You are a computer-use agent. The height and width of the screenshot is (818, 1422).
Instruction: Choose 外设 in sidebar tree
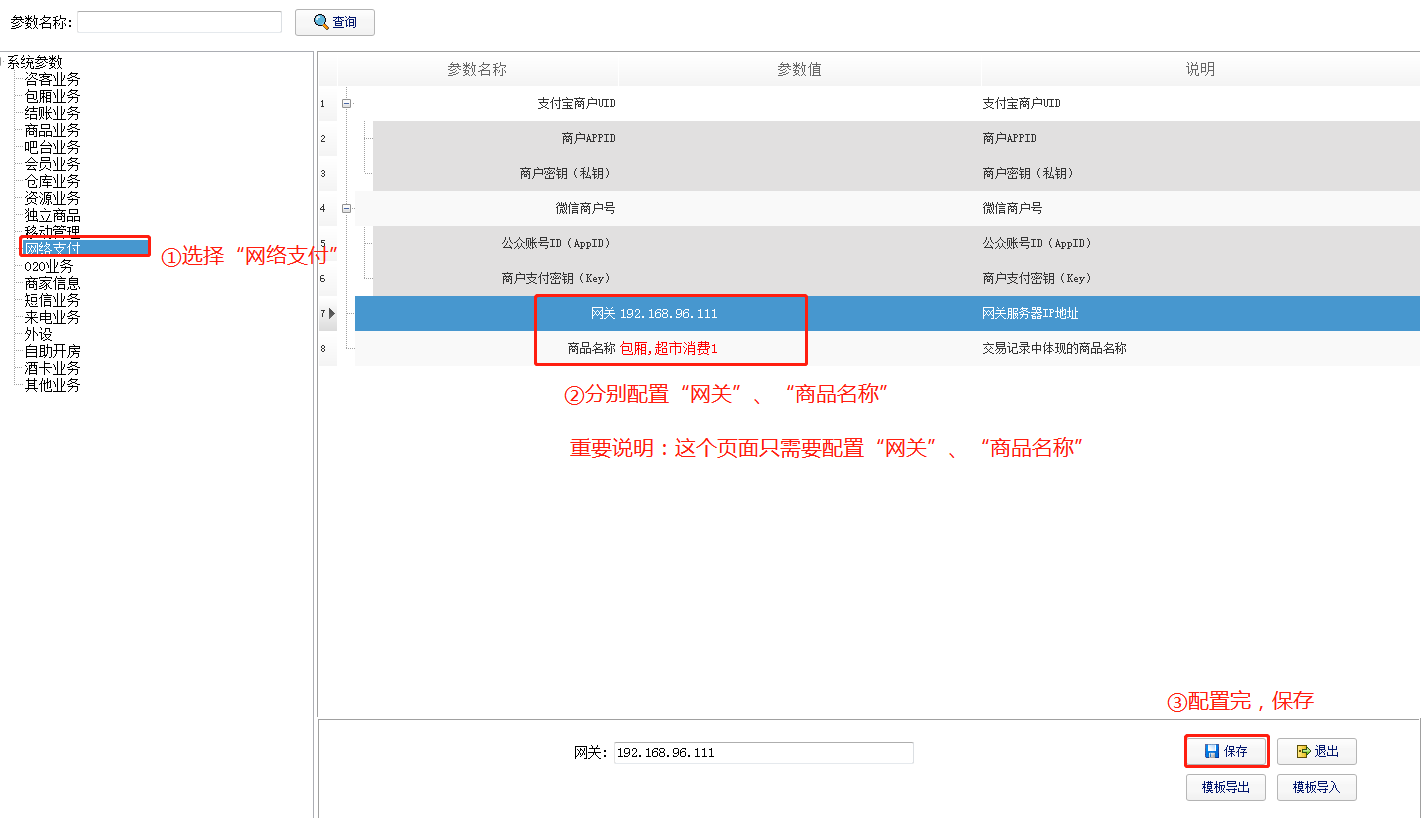(39, 334)
